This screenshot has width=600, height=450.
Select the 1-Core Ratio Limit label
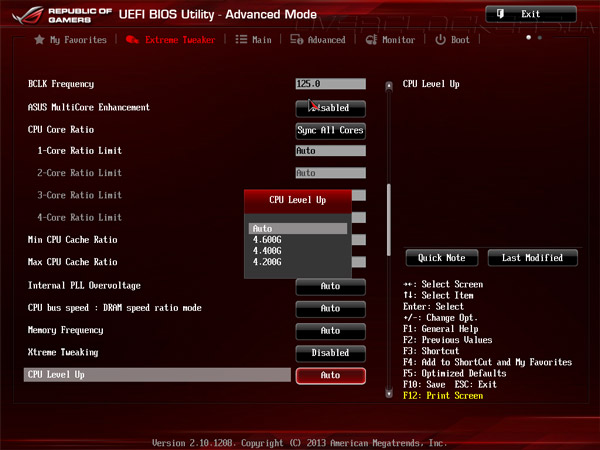pos(80,150)
